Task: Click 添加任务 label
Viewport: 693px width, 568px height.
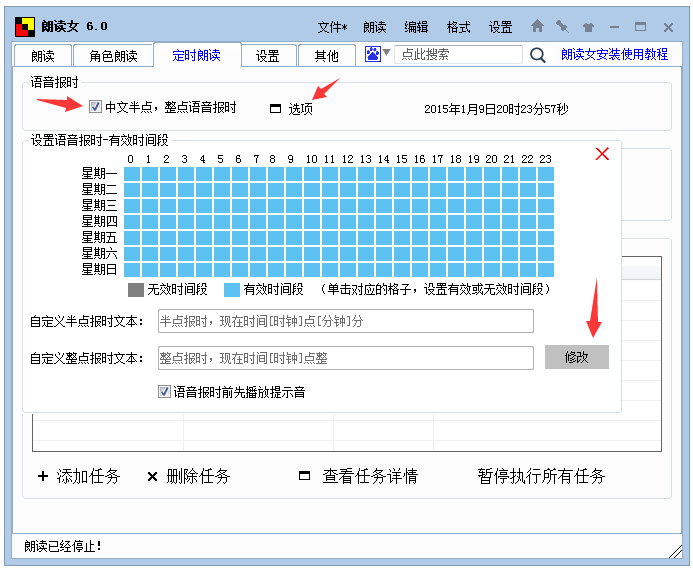Action: 88,476
